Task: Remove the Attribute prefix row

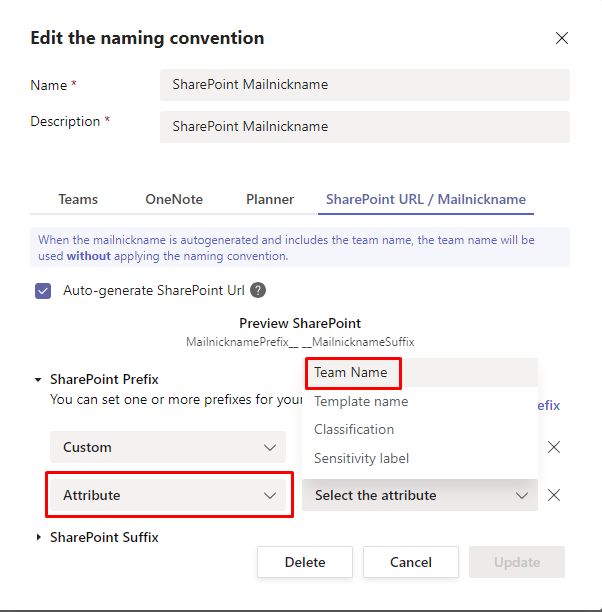Action: (x=554, y=495)
